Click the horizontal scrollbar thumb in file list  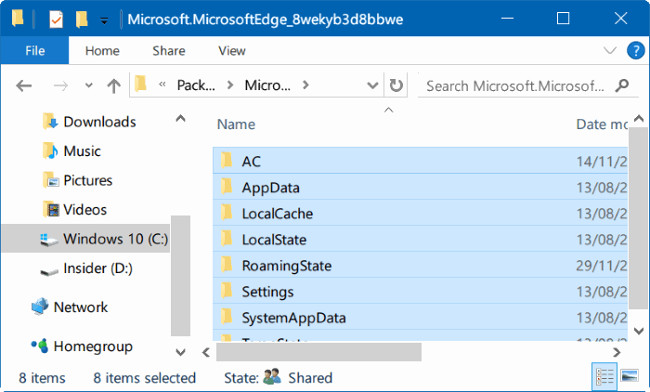click(319, 352)
